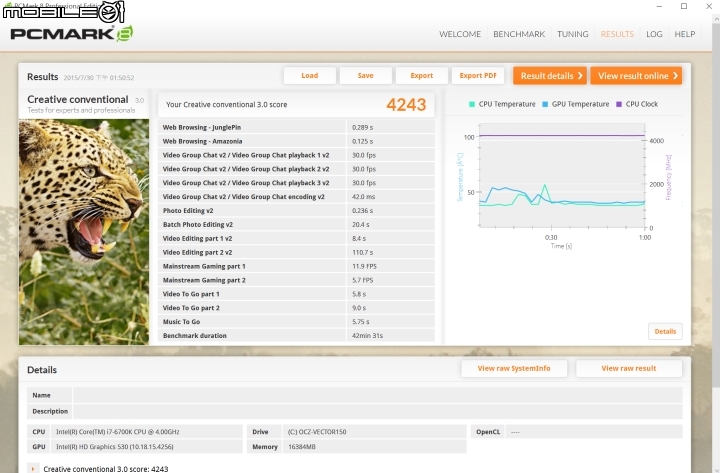Open Result details

tap(550, 76)
